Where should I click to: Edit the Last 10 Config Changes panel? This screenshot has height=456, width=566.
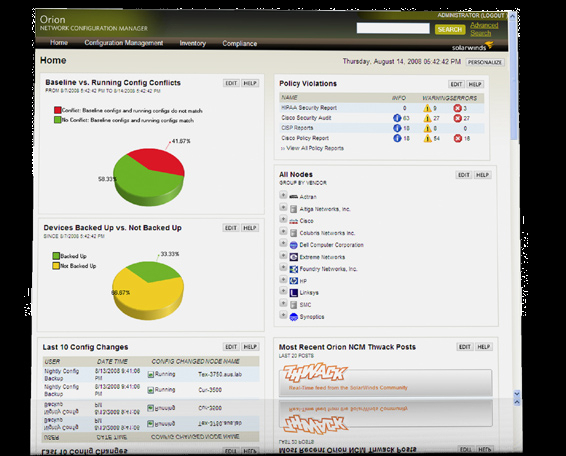[231, 347]
